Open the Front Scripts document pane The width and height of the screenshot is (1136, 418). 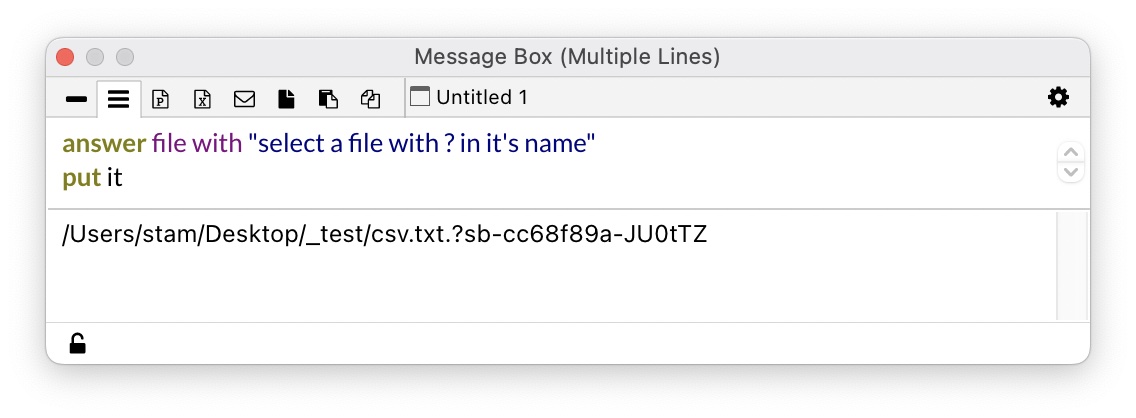(x=286, y=98)
